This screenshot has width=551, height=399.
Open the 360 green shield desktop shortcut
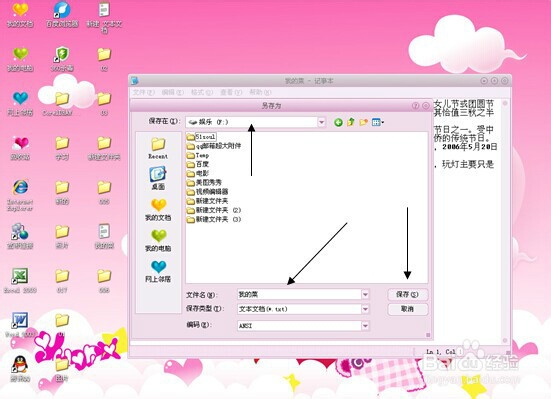(62, 59)
